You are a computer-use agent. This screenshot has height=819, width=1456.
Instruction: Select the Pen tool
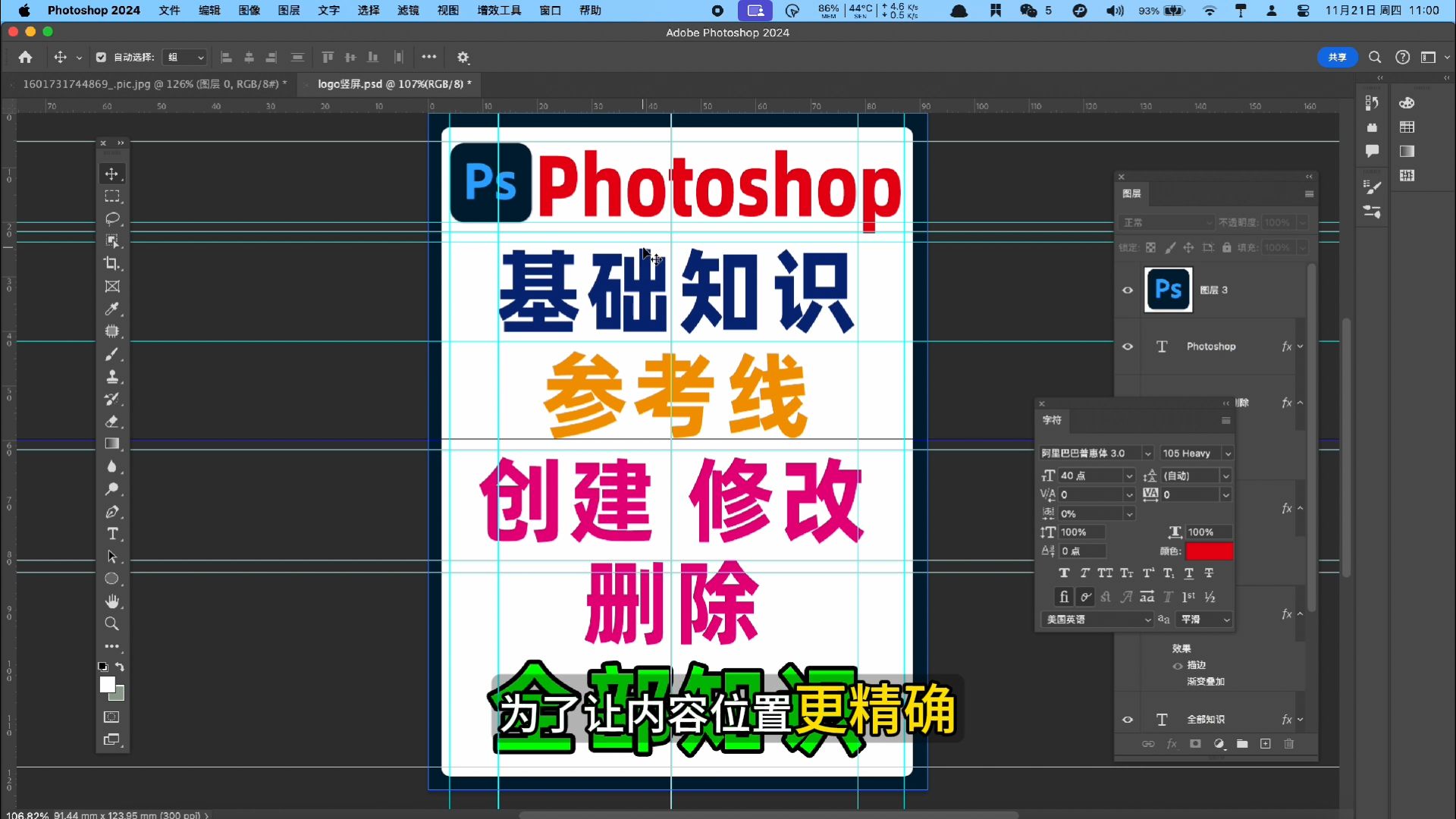(112, 512)
